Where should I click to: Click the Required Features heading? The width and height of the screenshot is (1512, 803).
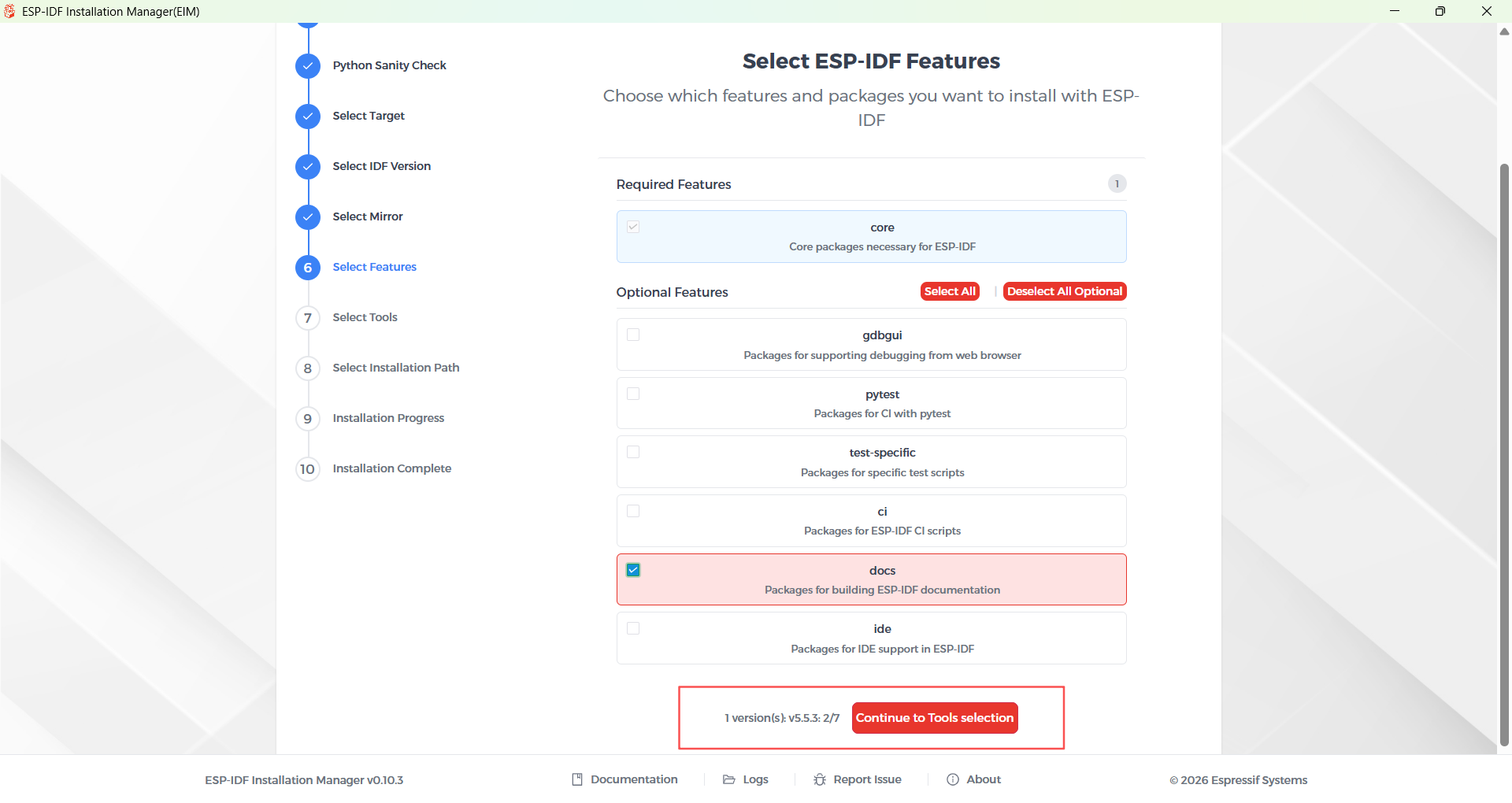(673, 184)
